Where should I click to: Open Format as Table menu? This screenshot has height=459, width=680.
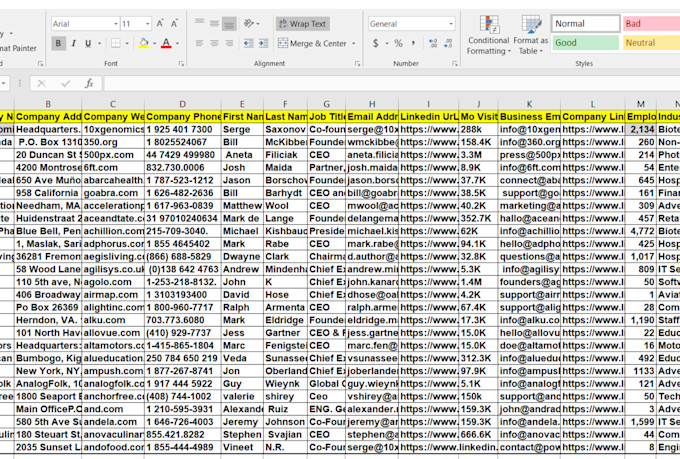531,36
